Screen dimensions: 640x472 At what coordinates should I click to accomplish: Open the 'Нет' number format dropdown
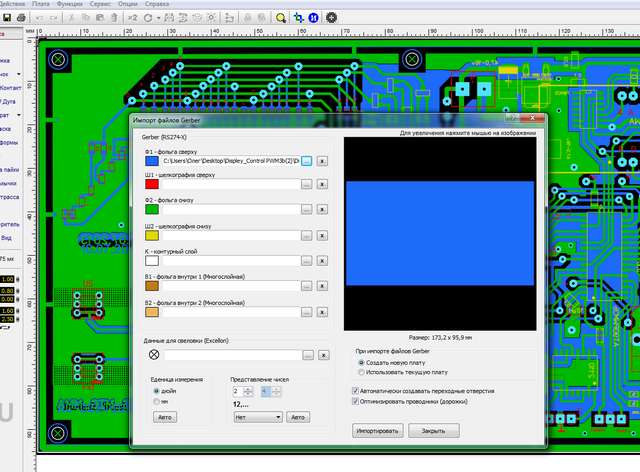256,417
